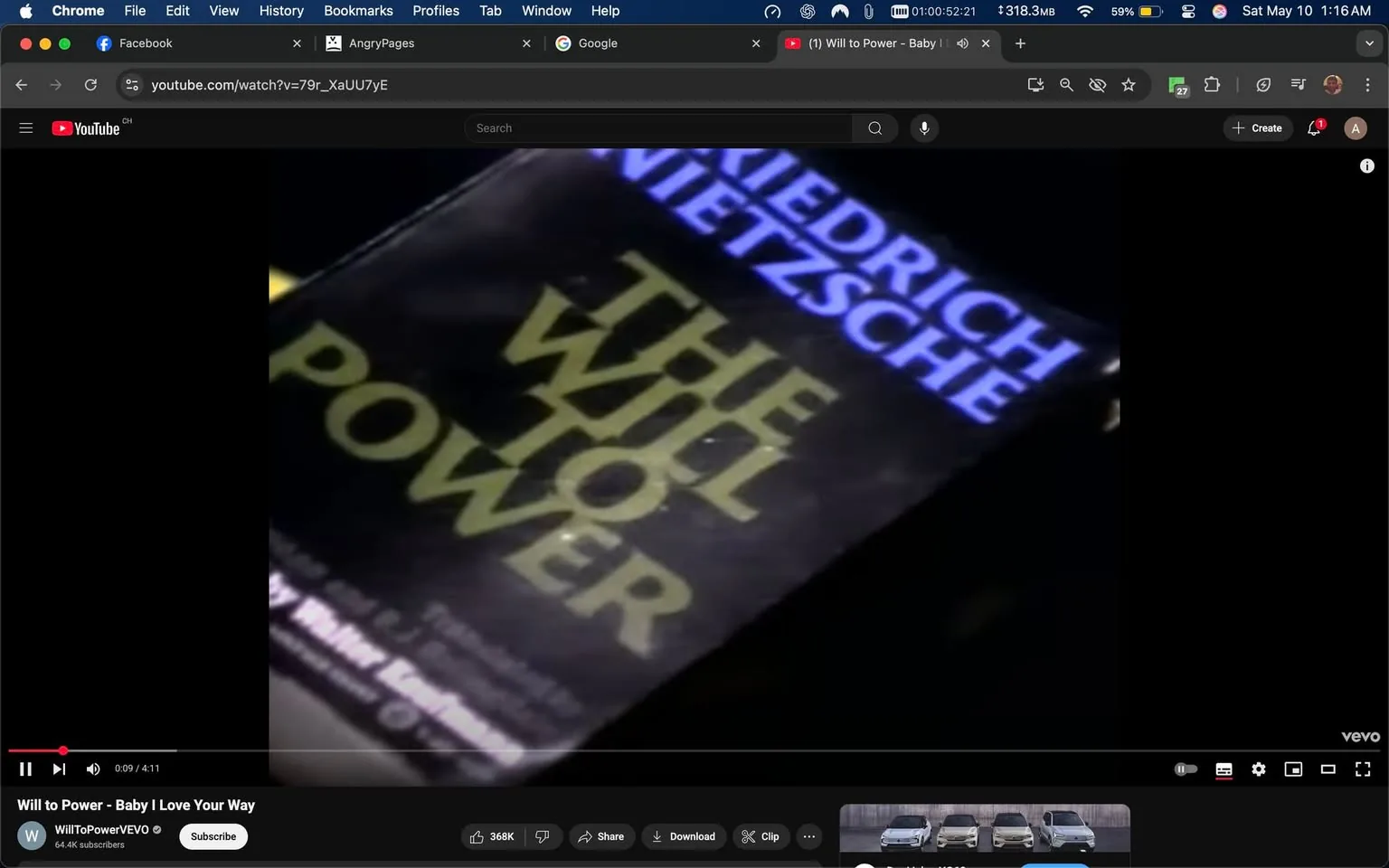Screen dimensions: 1389x868
Task: Toggle autoplay off
Action: [x=1186, y=769]
